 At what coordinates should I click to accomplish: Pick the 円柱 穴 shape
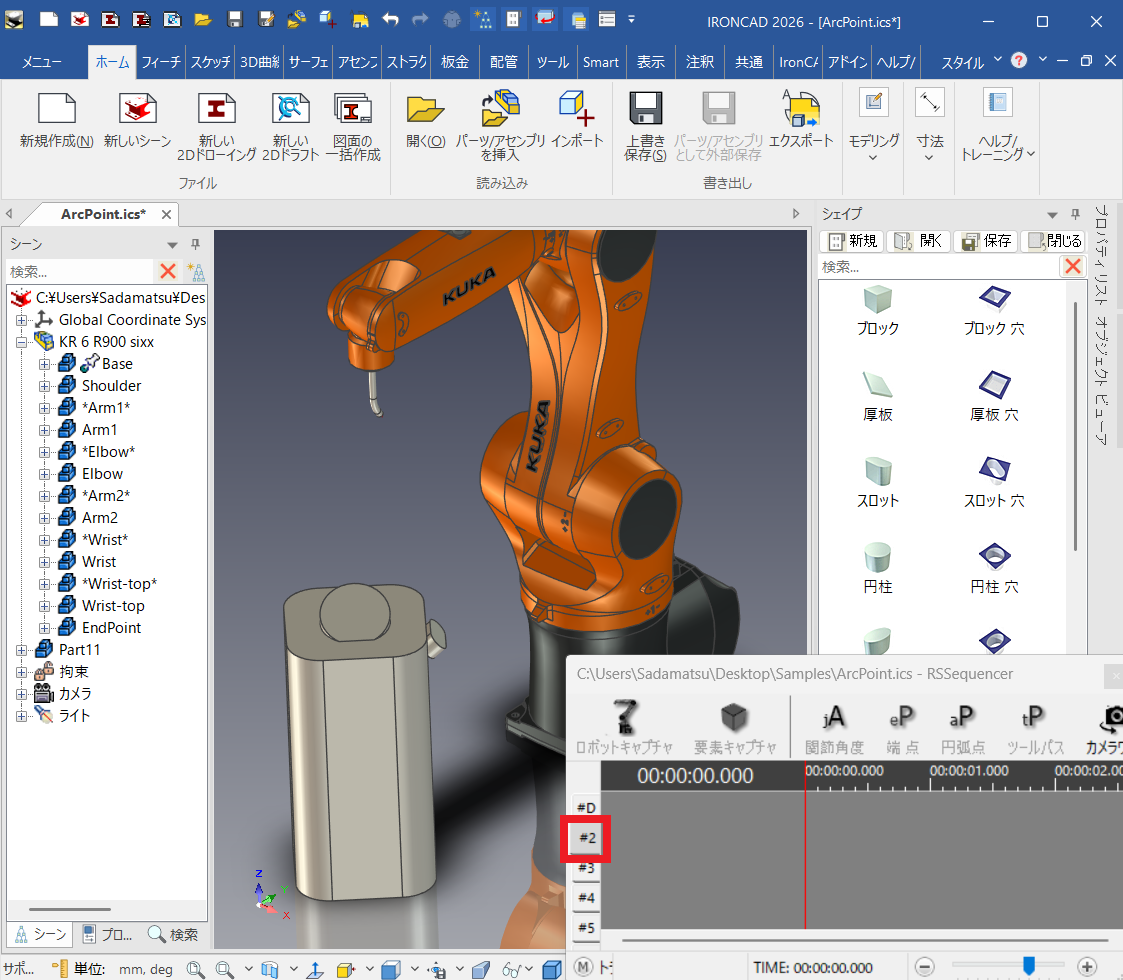[x=994, y=570]
